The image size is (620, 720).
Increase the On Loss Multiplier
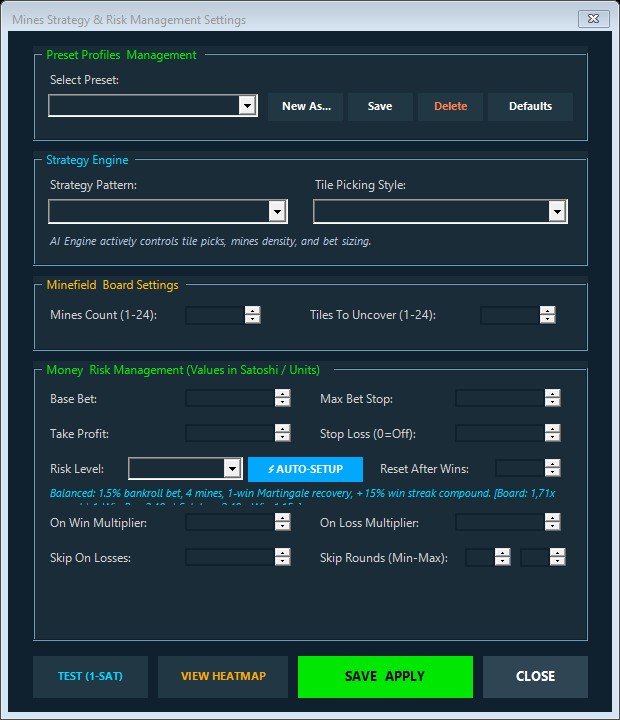coord(552,518)
